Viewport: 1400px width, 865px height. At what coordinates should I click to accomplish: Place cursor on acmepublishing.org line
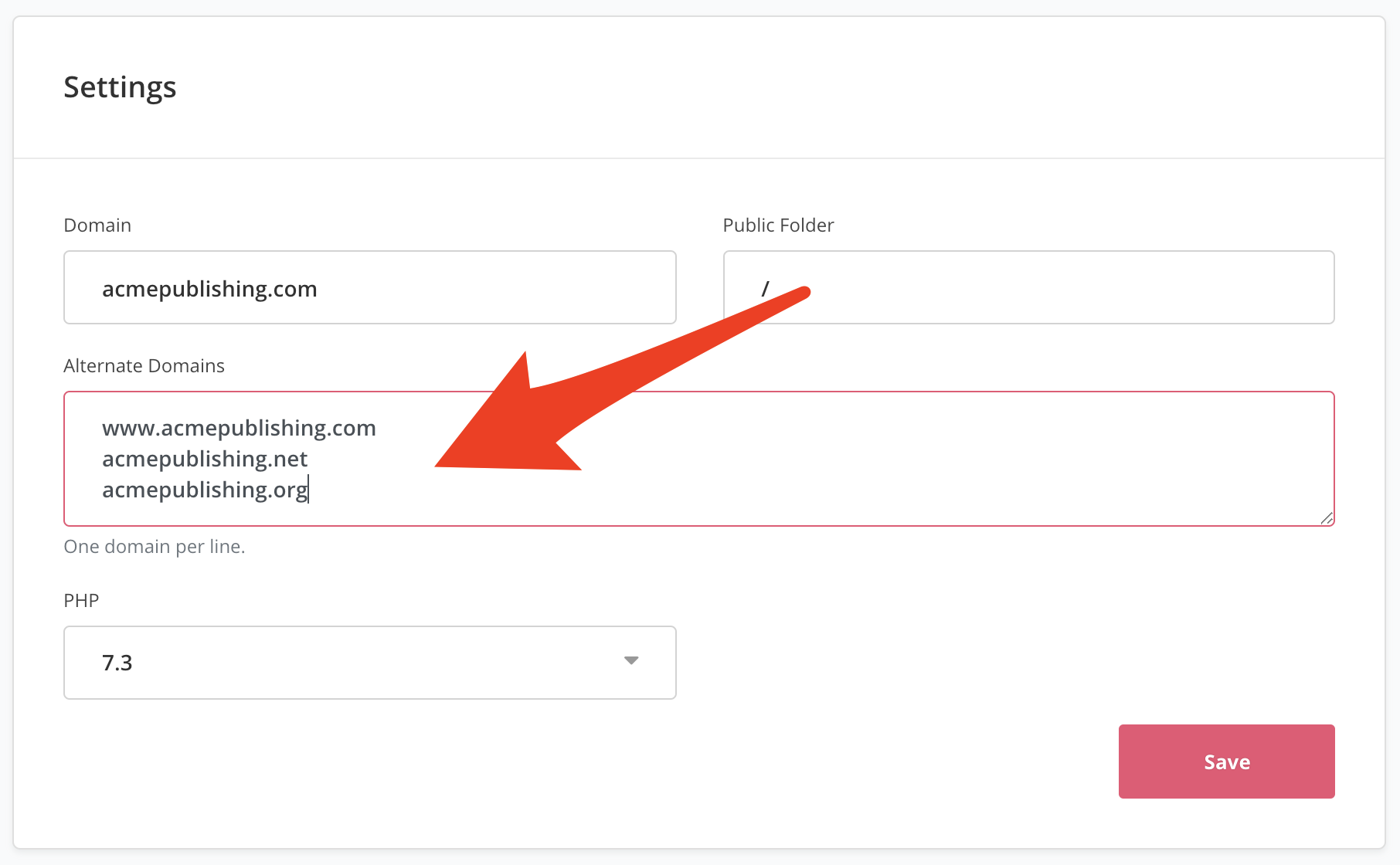point(205,490)
